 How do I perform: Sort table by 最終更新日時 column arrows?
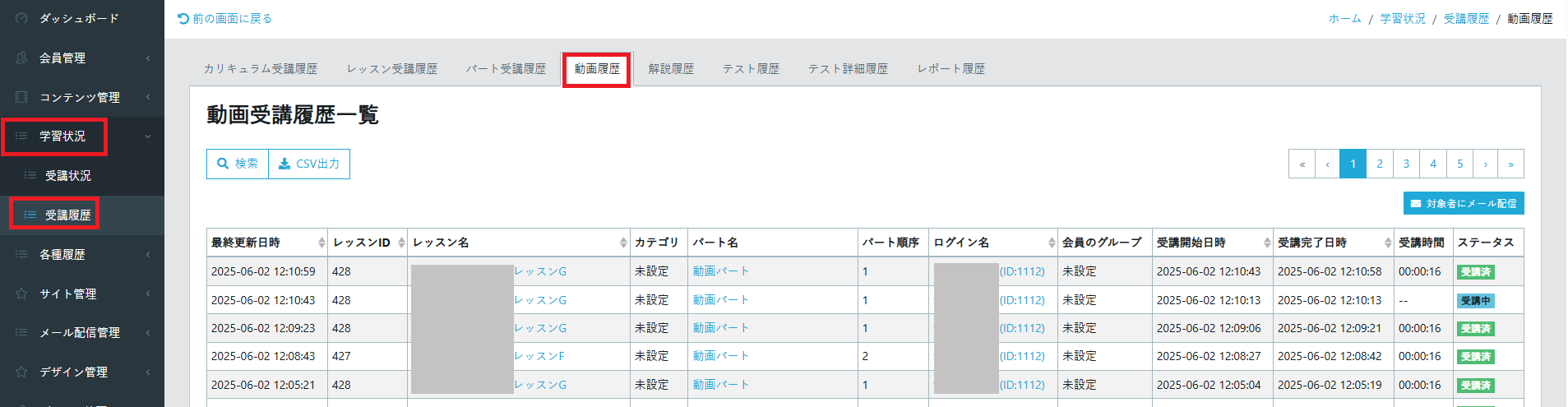(321, 243)
